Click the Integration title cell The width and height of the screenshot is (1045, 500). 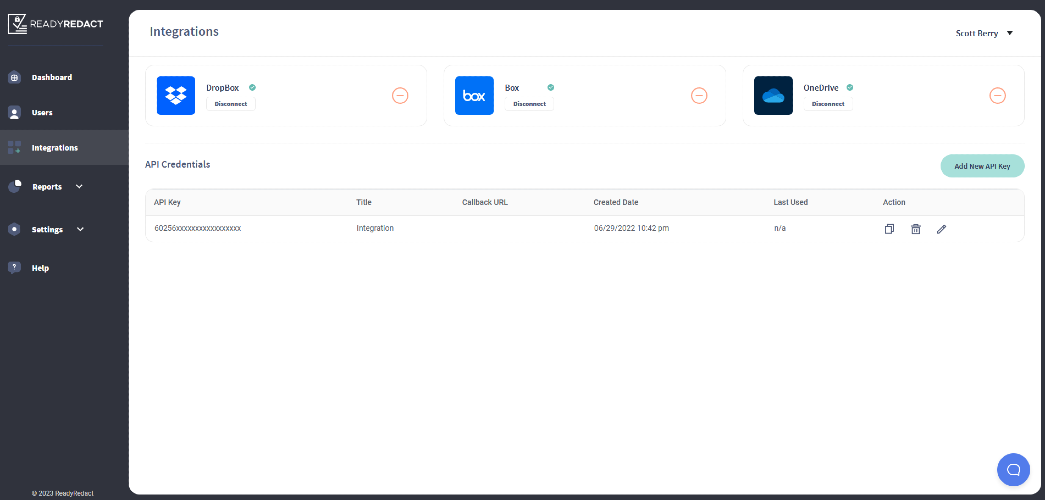pos(375,228)
